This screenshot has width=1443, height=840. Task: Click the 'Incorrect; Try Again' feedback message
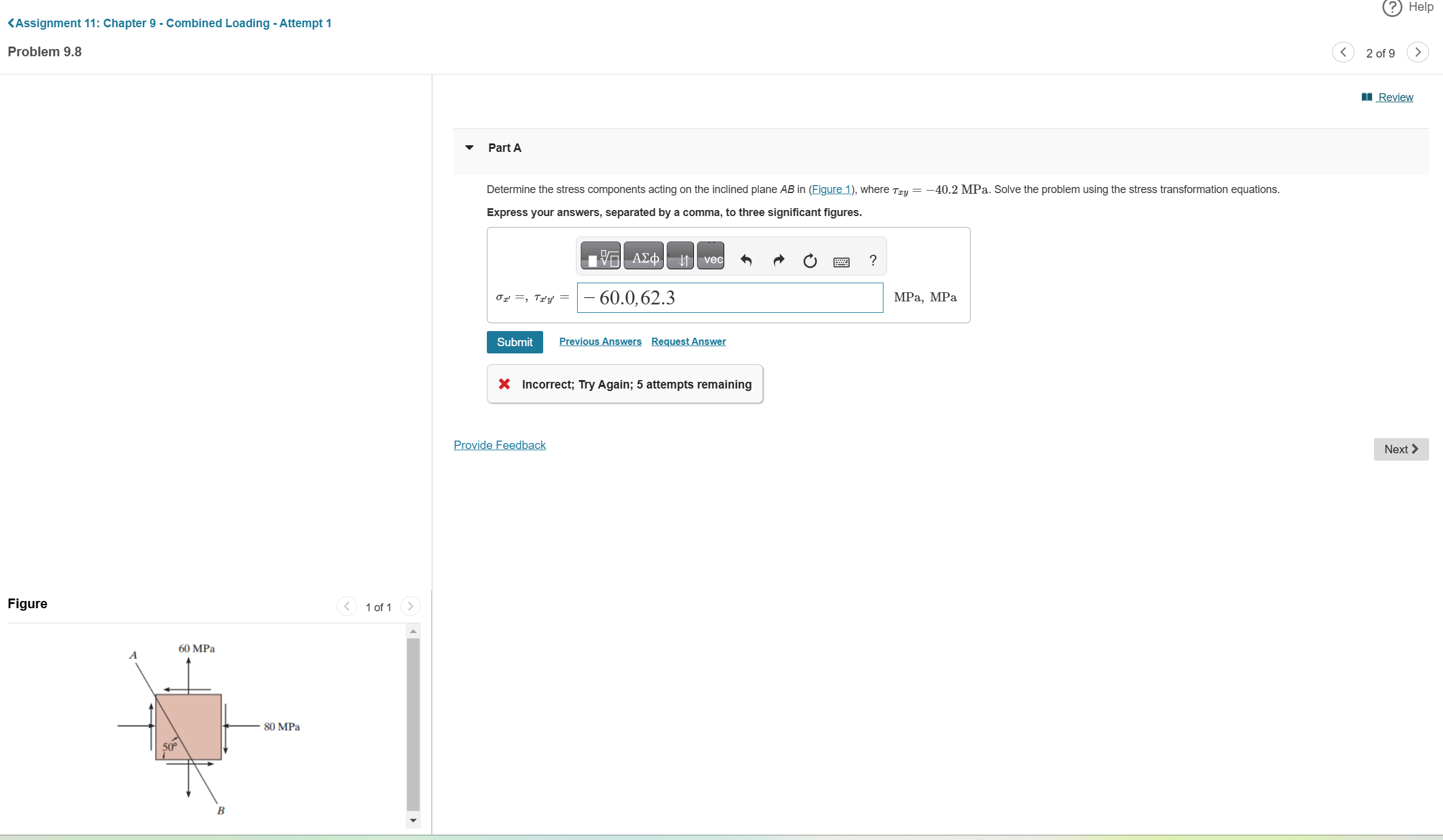625,384
